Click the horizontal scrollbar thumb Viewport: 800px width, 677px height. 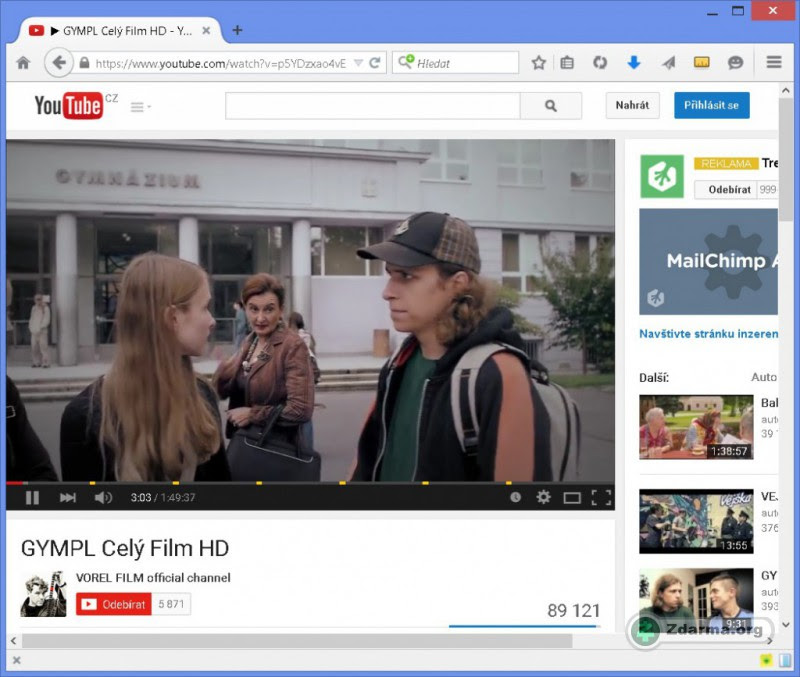point(297,641)
